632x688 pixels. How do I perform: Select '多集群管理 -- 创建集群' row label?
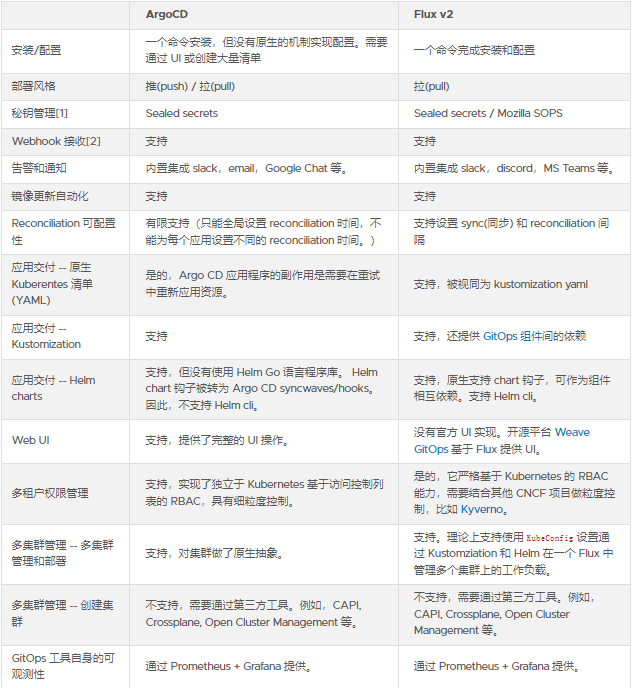click(63, 613)
